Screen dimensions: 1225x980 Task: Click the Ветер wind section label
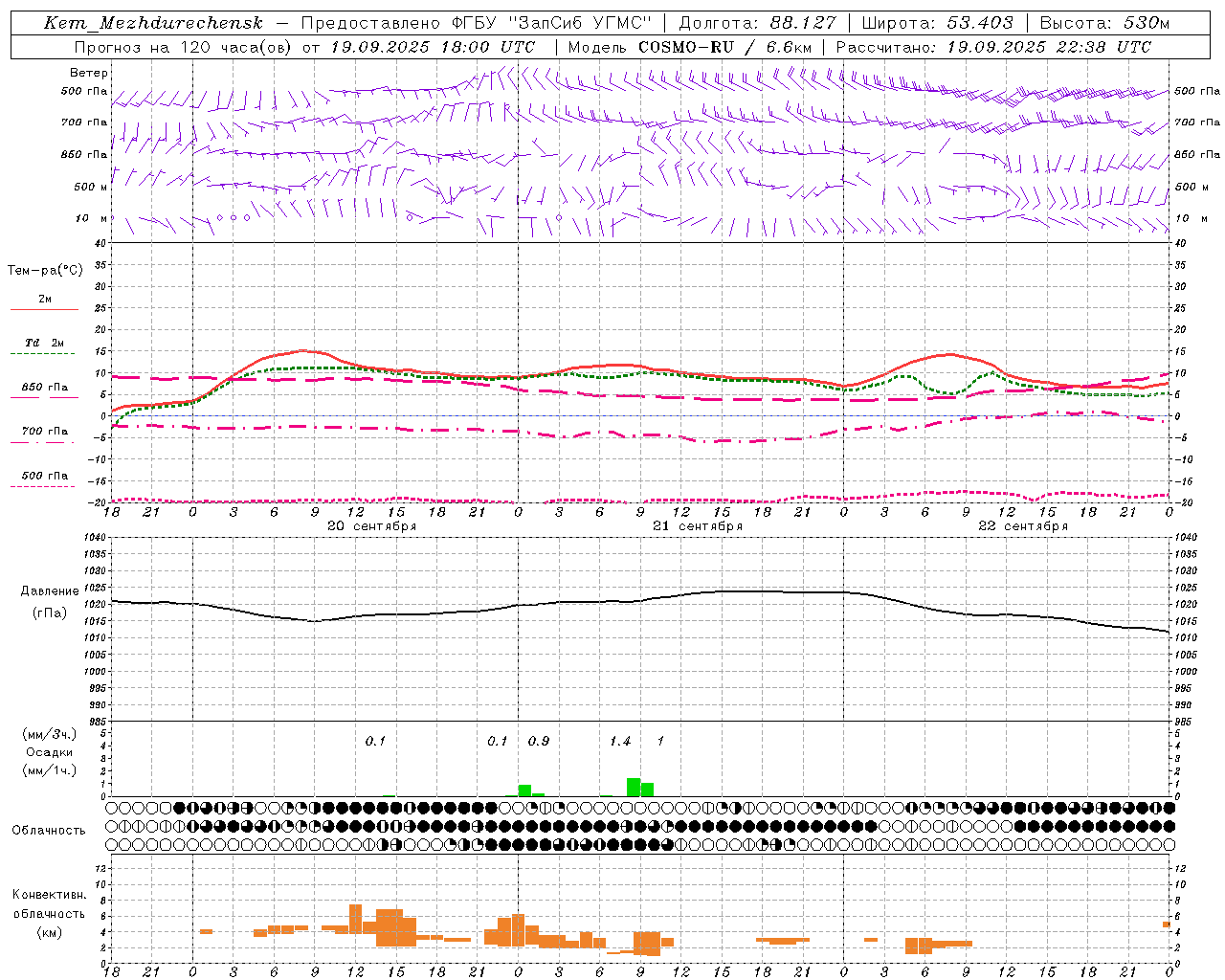[x=89, y=73]
